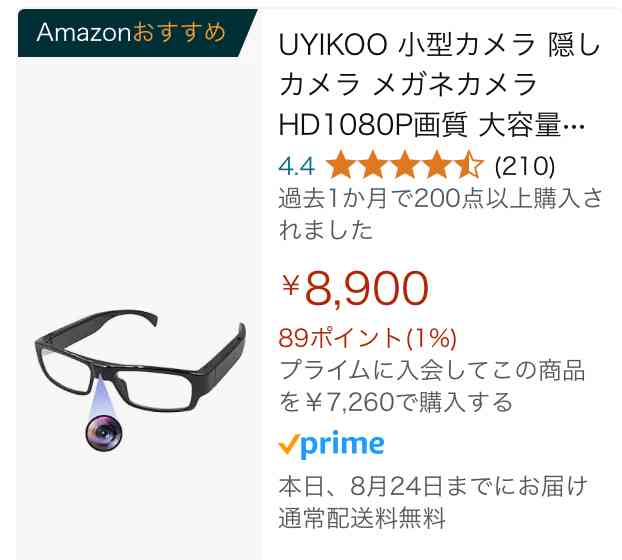Open the glasses camera product image

pos(140,380)
